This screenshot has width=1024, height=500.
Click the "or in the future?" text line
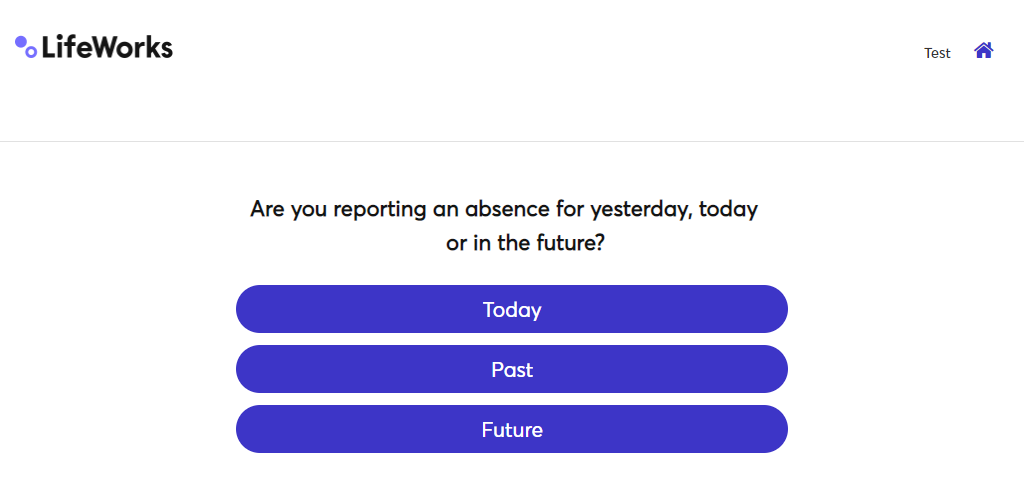tap(525, 243)
